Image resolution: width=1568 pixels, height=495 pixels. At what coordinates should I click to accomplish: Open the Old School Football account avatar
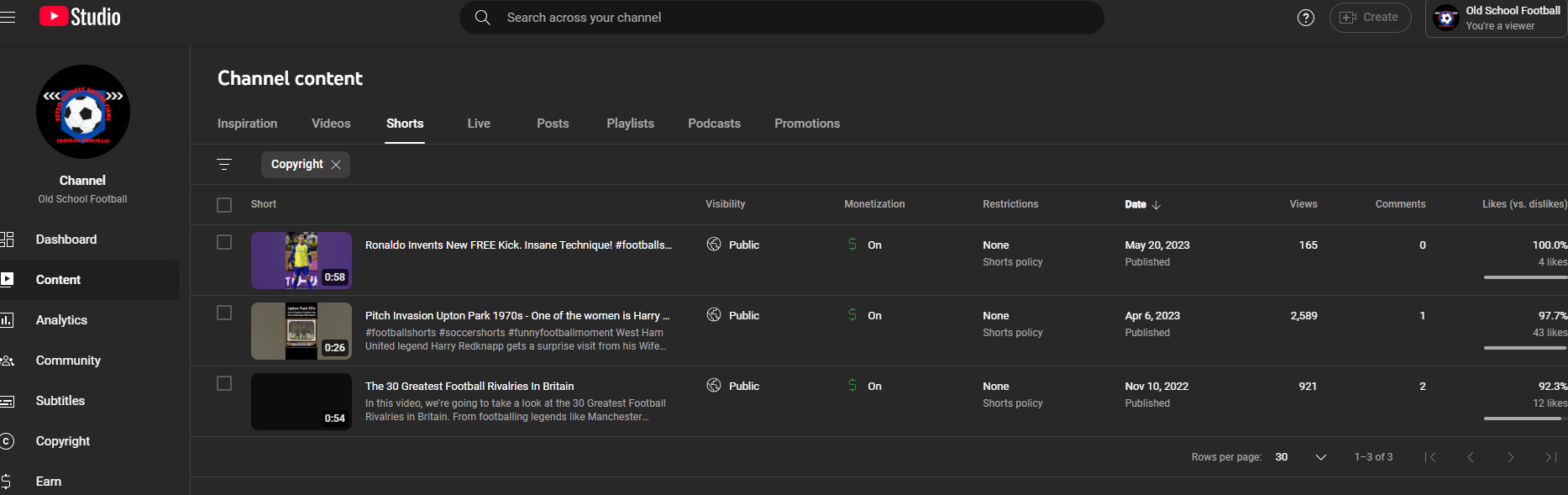1446,18
